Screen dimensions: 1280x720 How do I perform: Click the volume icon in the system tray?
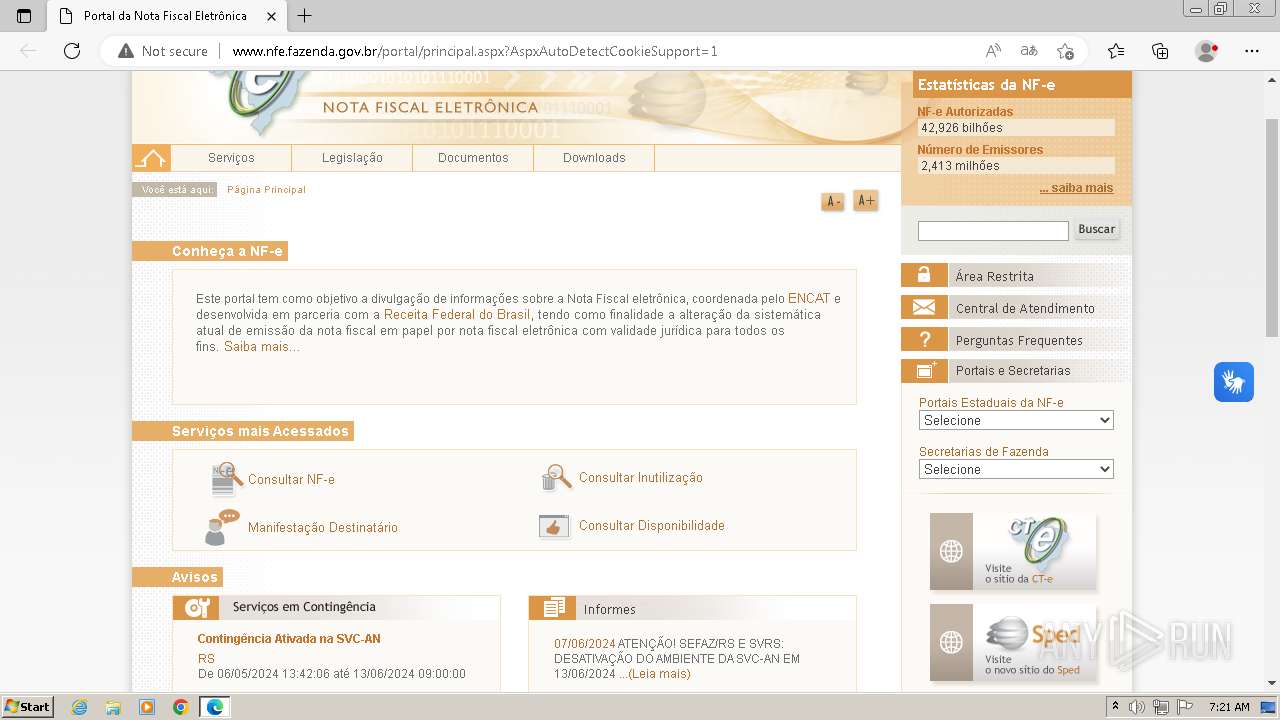tap(1137, 707)
